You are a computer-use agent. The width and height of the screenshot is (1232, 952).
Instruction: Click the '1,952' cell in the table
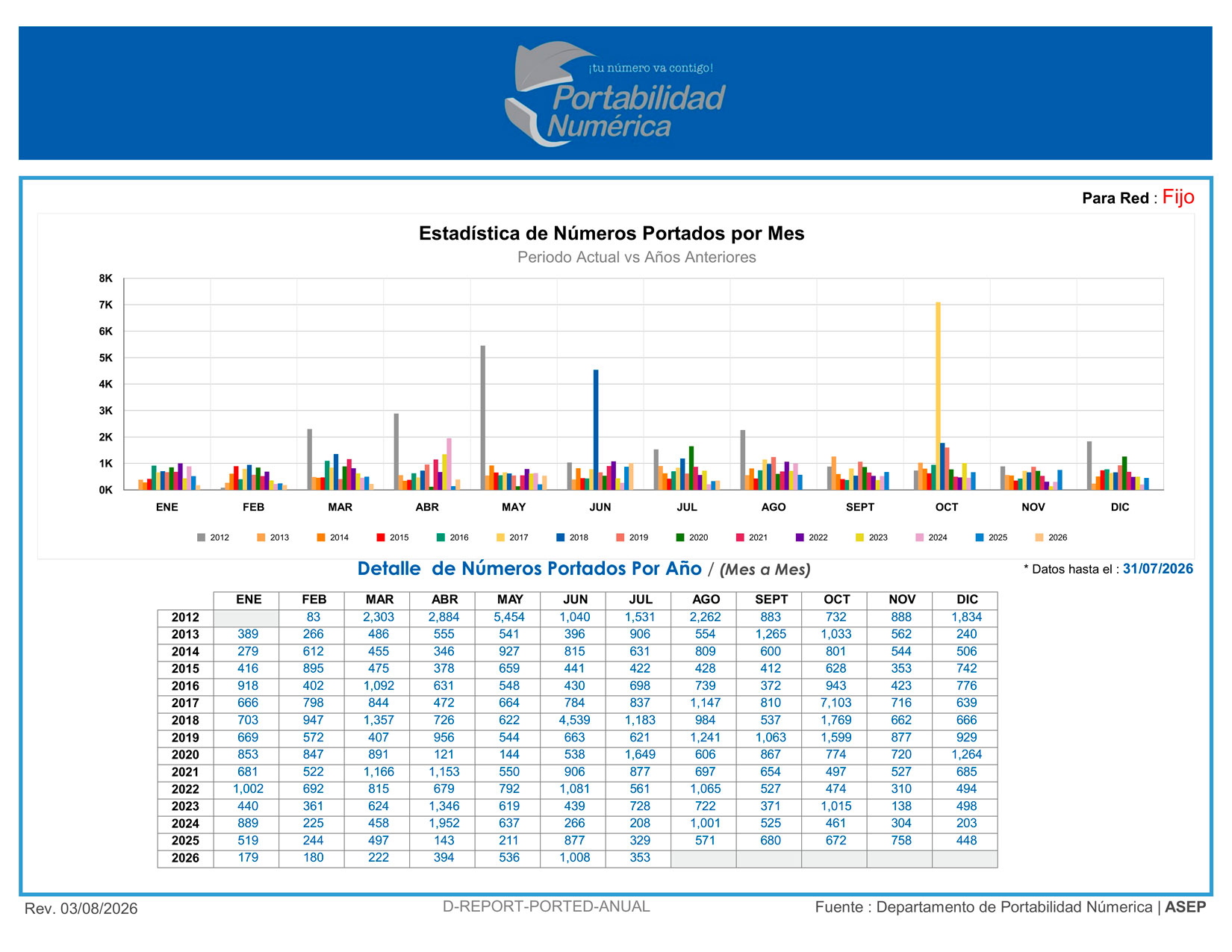point(444,824)
